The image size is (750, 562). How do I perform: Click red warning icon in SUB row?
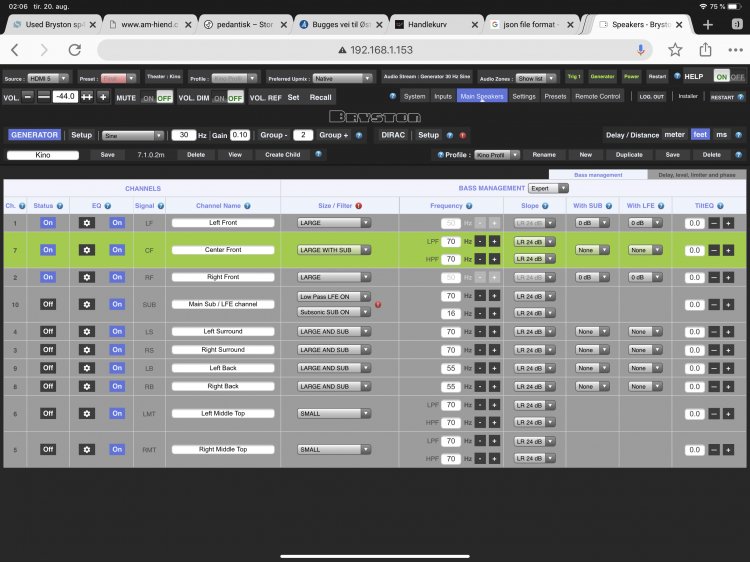[x=378, y=304]
